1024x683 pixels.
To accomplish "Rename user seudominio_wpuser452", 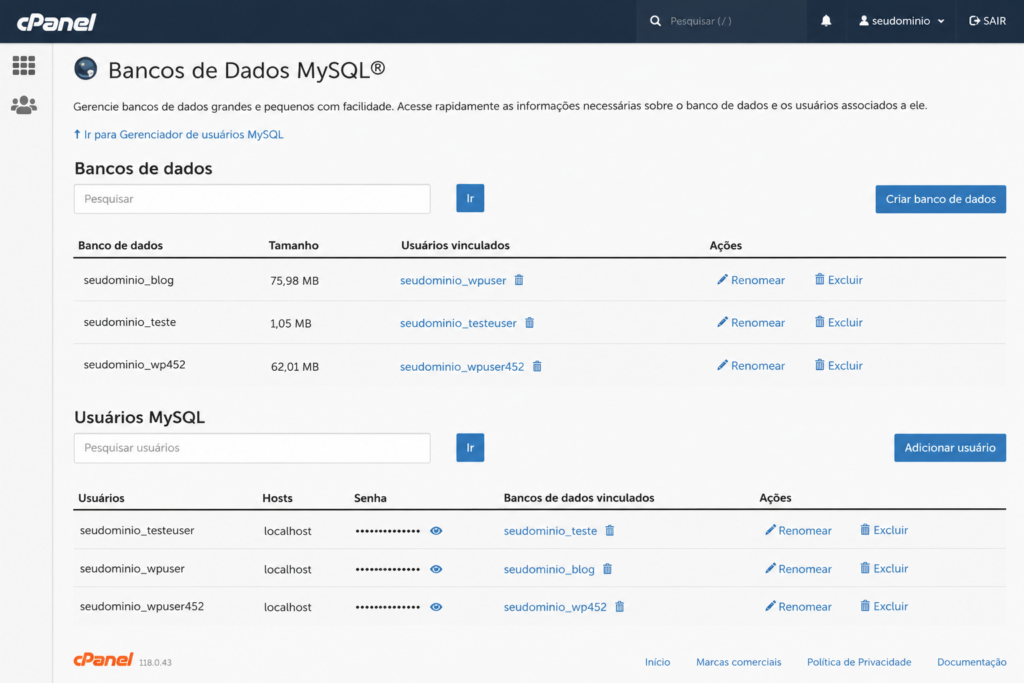I will pyautogui.click(x=798, y=607).
